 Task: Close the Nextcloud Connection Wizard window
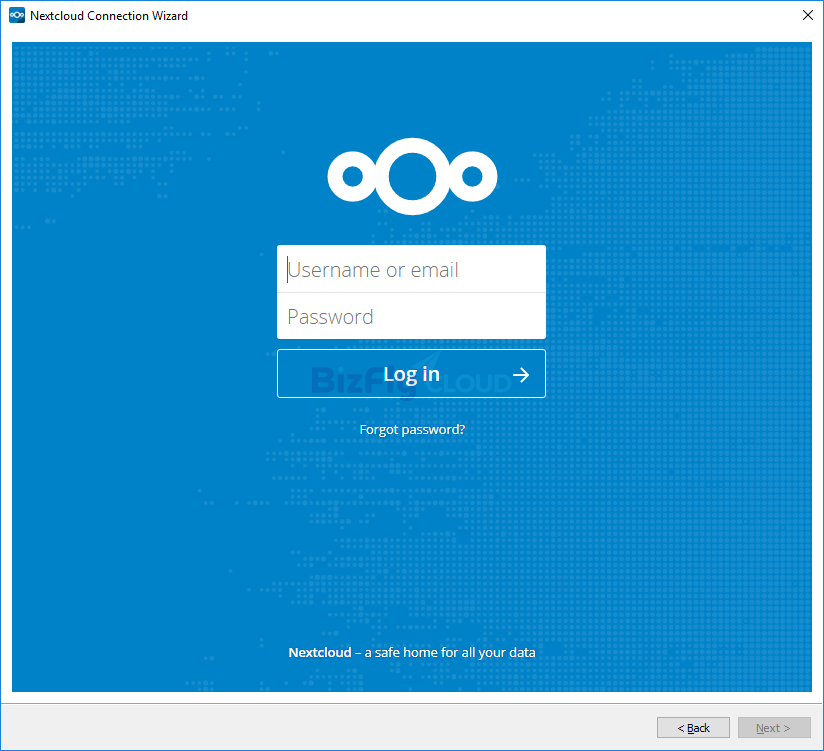[808, 15]
